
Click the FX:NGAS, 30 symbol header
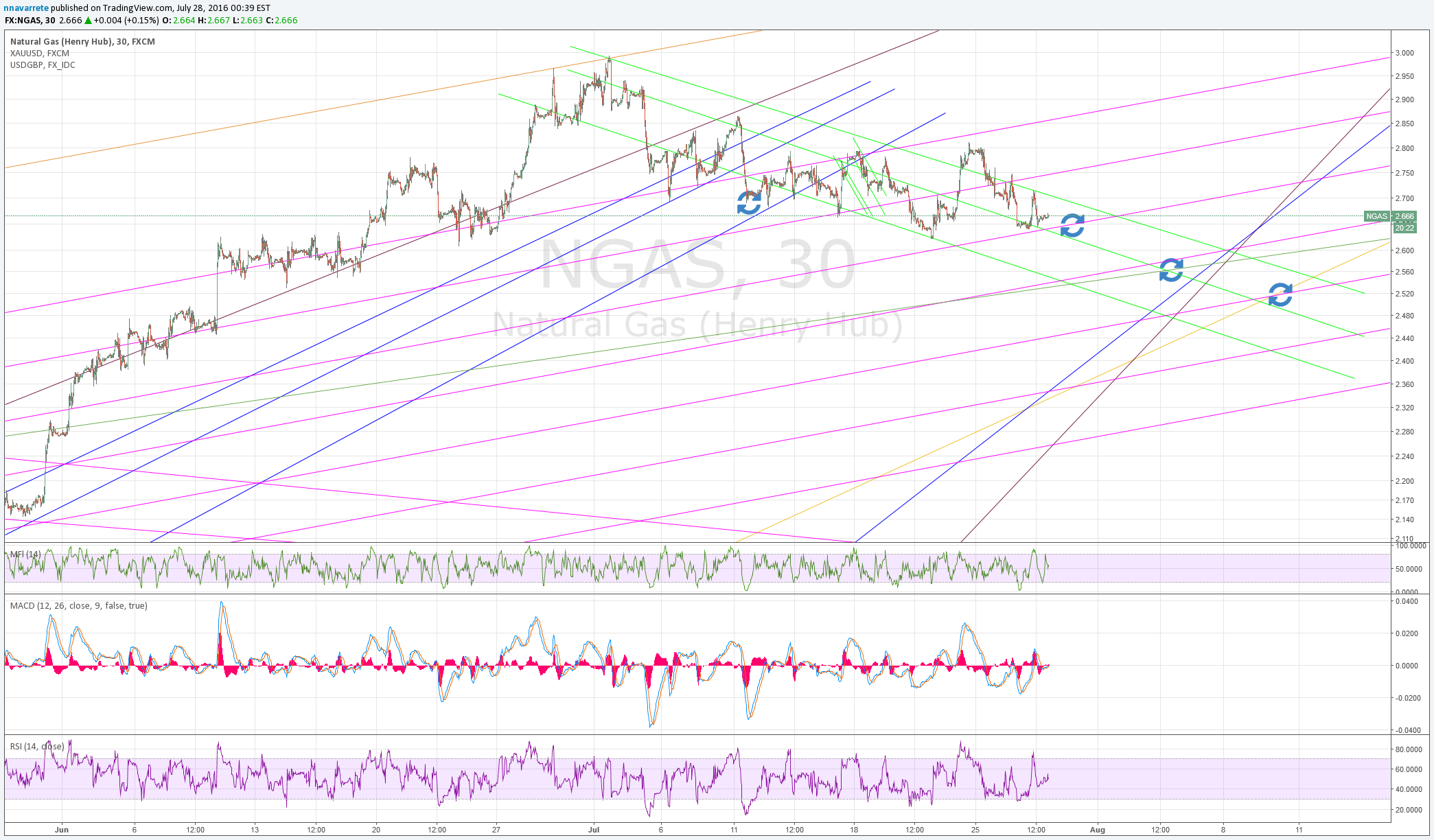30,20
